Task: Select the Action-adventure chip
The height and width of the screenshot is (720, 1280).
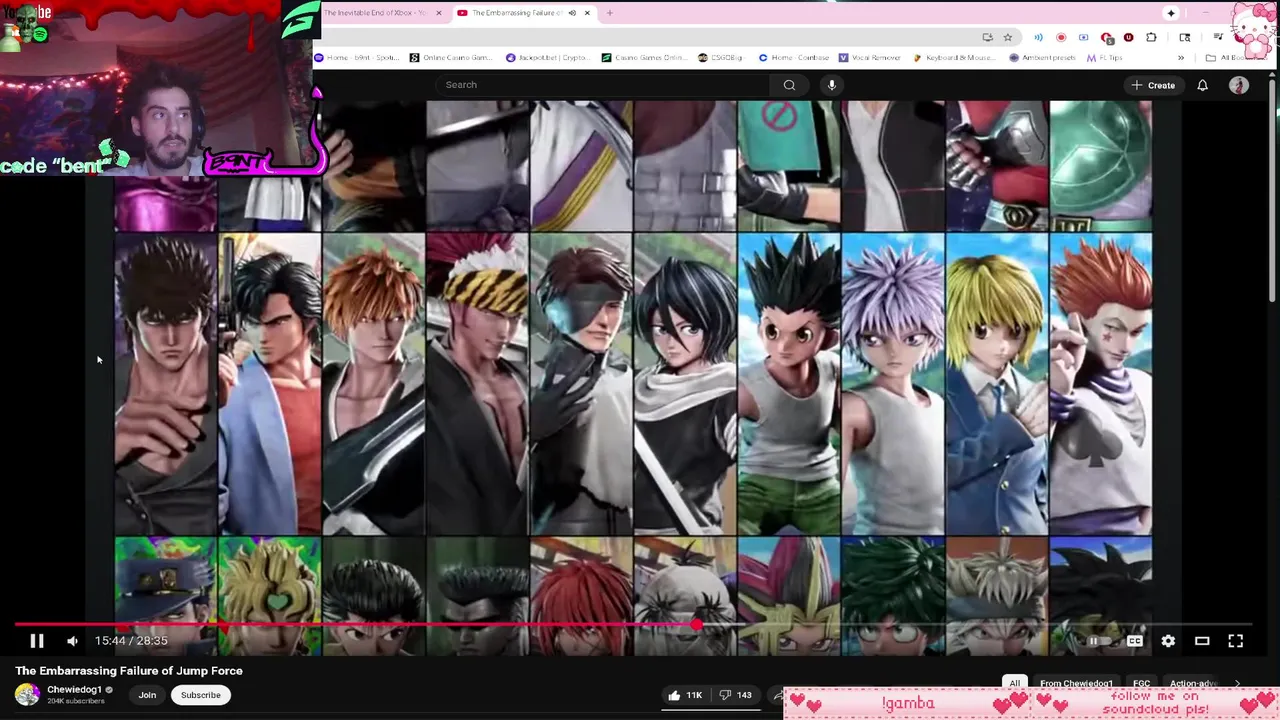Action: (1192, 684)
